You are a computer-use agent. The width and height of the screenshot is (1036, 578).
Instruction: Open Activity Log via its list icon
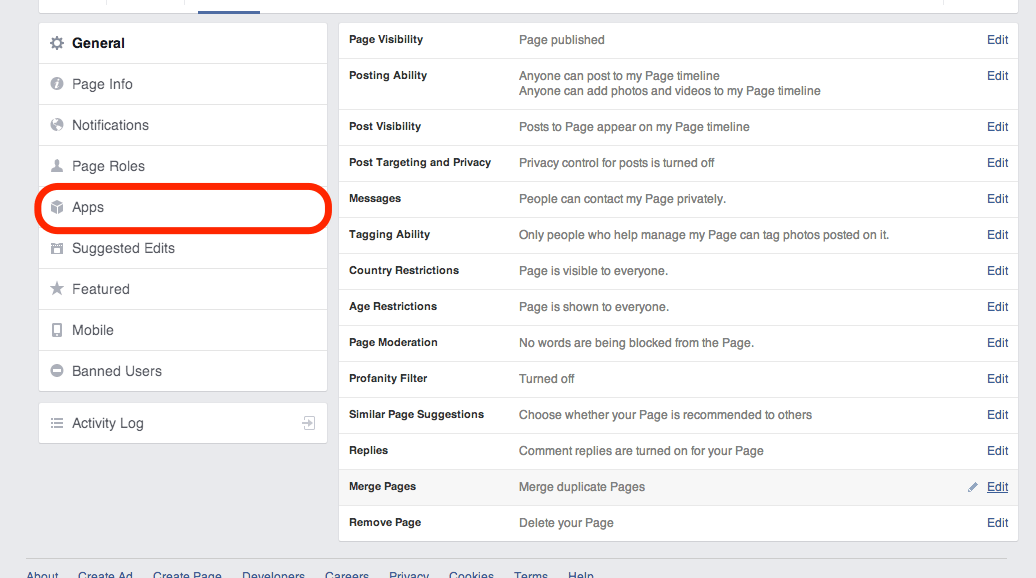point(58,422)
